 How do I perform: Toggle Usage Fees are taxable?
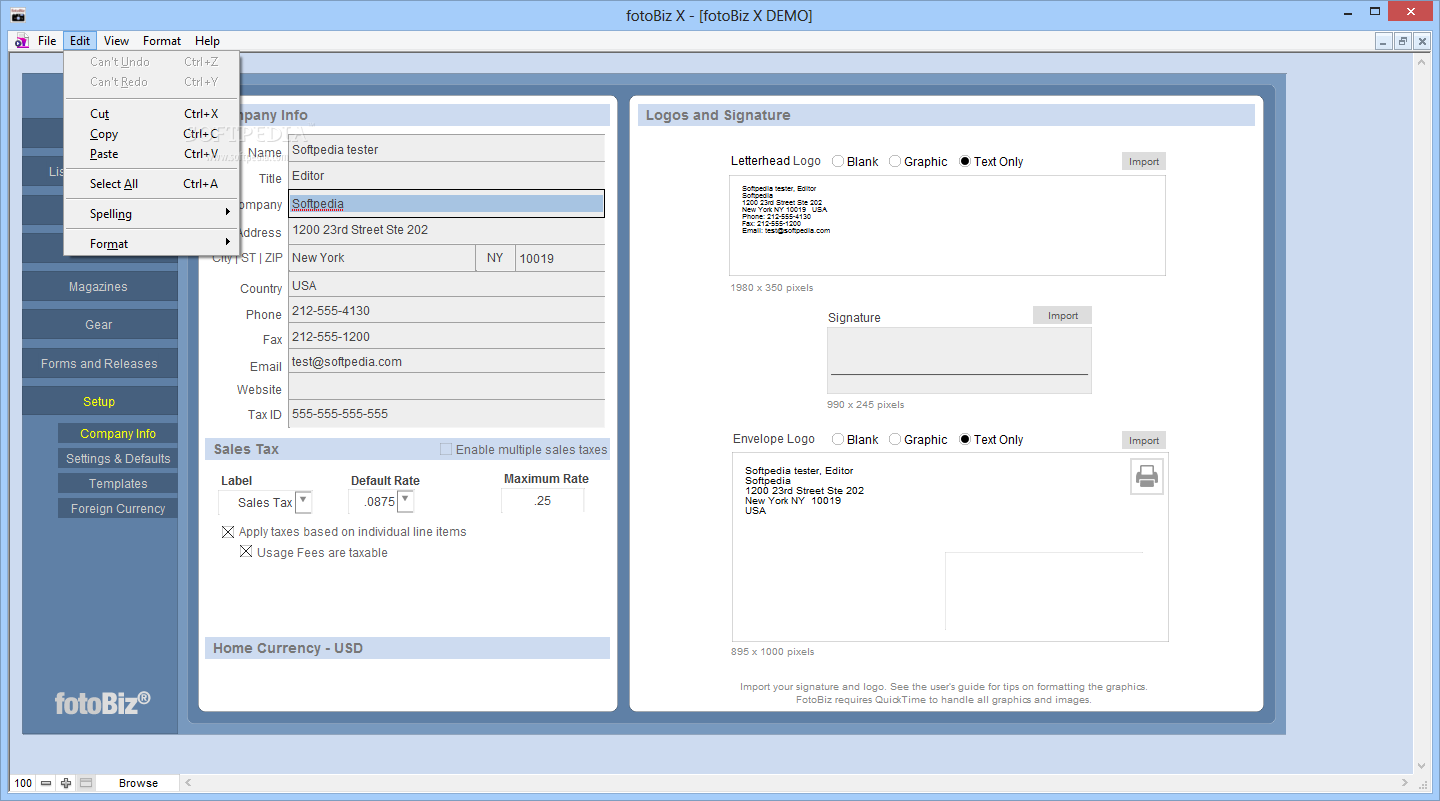246,552
